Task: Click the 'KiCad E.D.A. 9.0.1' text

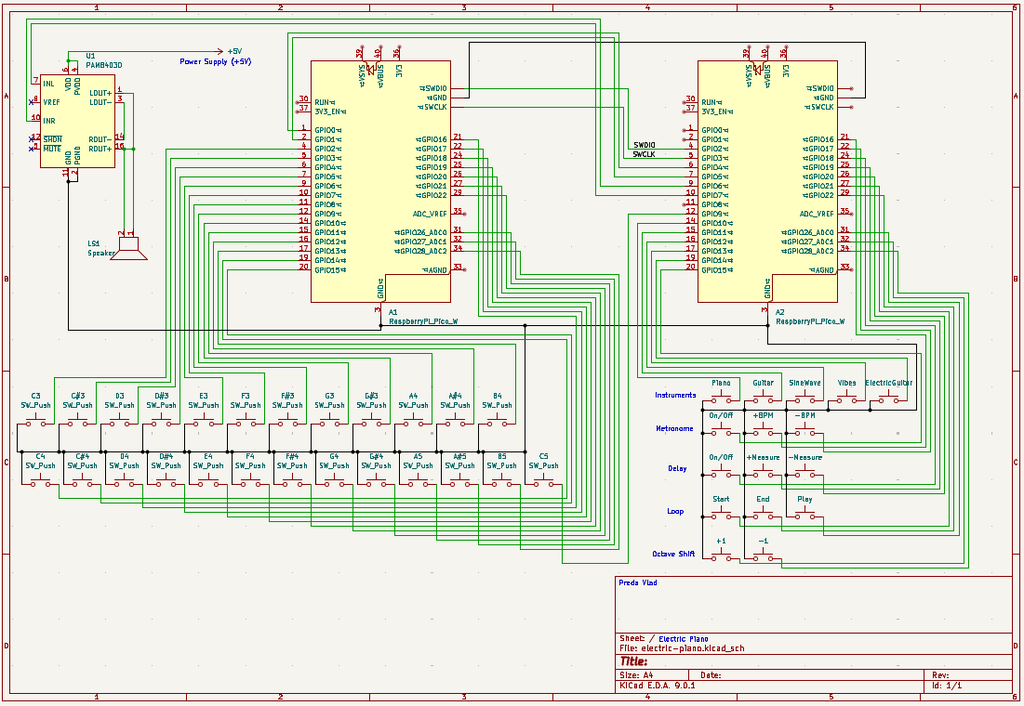Action: coord(657,686)
